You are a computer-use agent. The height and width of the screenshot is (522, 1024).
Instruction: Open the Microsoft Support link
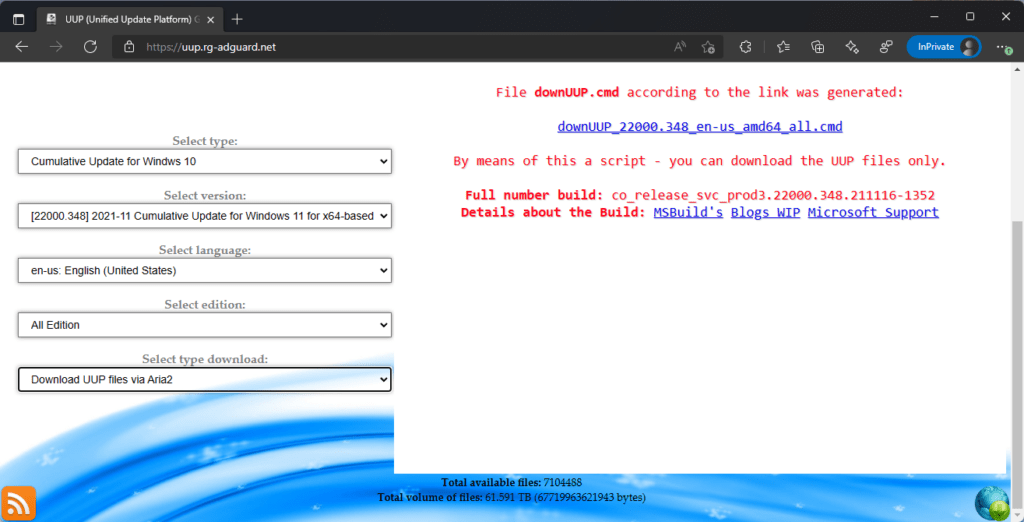tap(873, 212)
